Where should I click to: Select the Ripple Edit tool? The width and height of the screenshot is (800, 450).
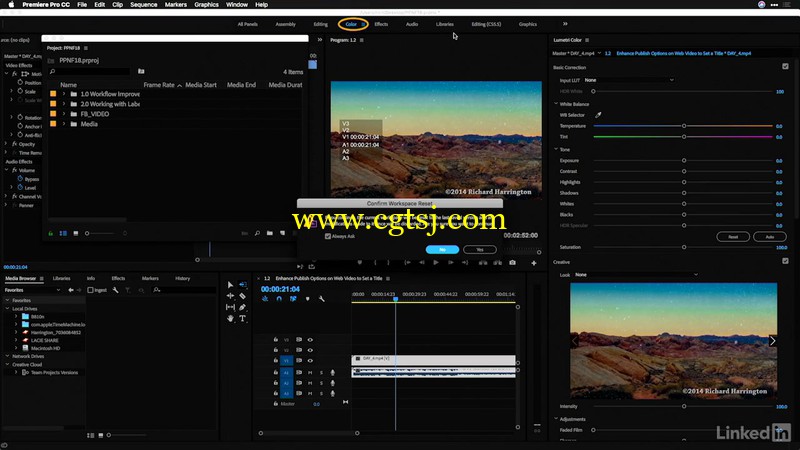point(230,296)
